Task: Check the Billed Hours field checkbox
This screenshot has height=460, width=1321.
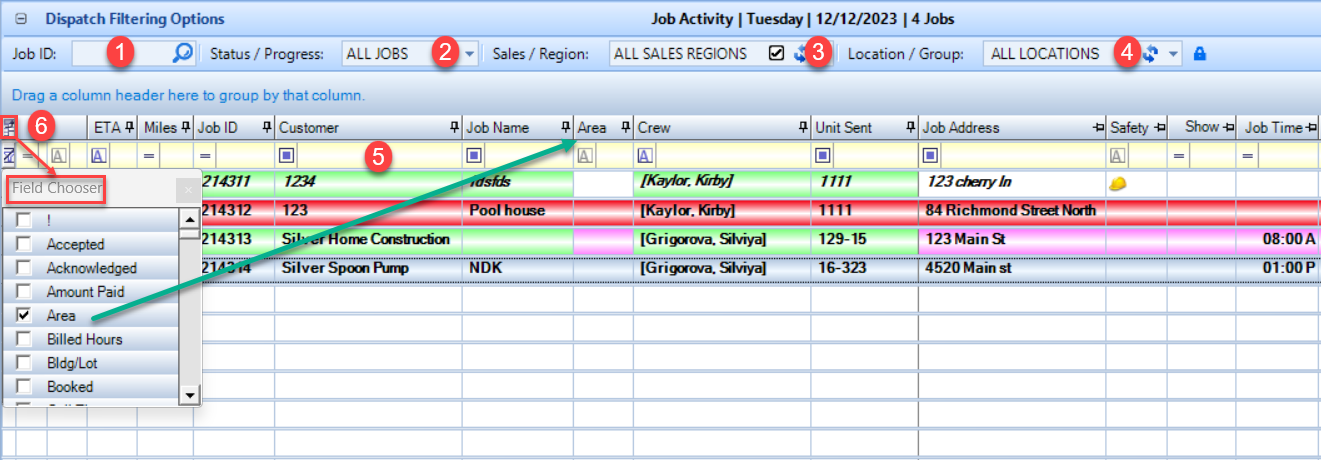Action: 24,339
